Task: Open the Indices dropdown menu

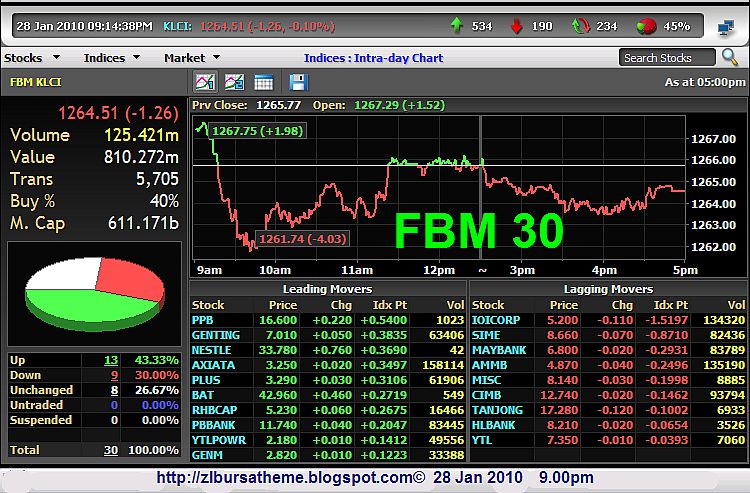Action: click(x=112, y=58)
